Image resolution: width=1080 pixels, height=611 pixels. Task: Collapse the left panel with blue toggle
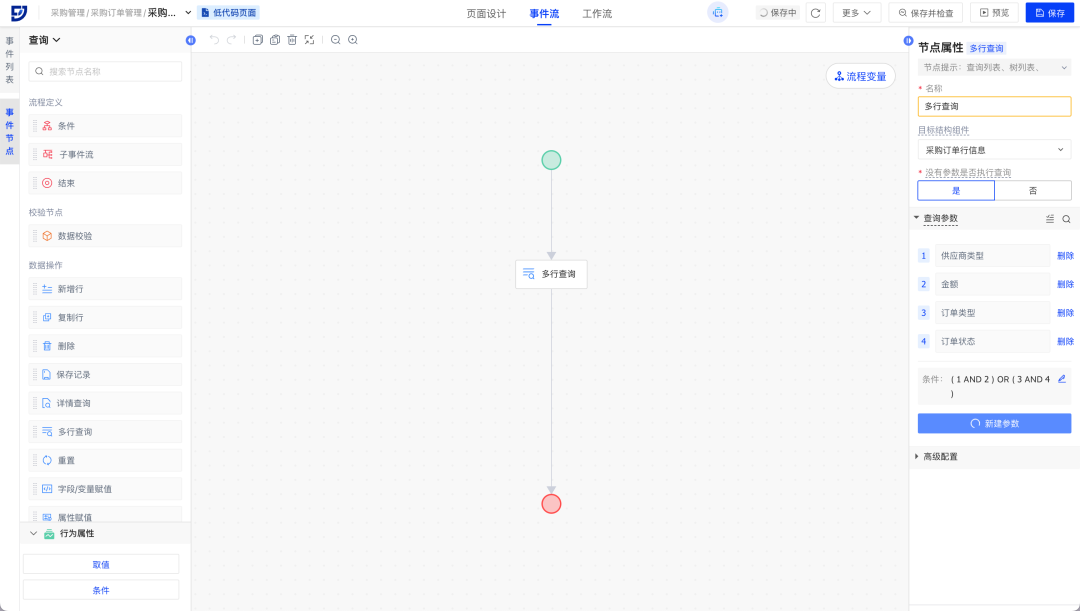[x=191, y=40]
